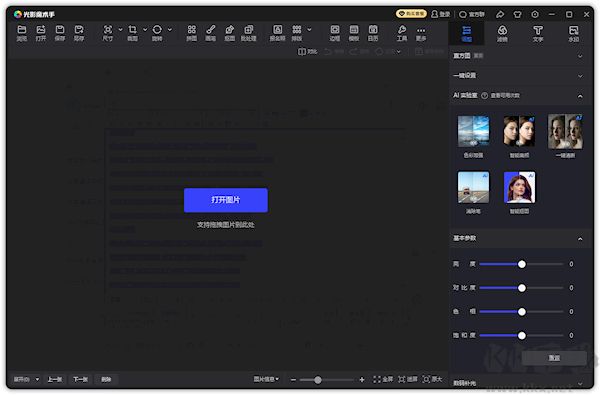Open the 日历 (Calendar) tool
This screenshot has height=395, width=600.
373,33
